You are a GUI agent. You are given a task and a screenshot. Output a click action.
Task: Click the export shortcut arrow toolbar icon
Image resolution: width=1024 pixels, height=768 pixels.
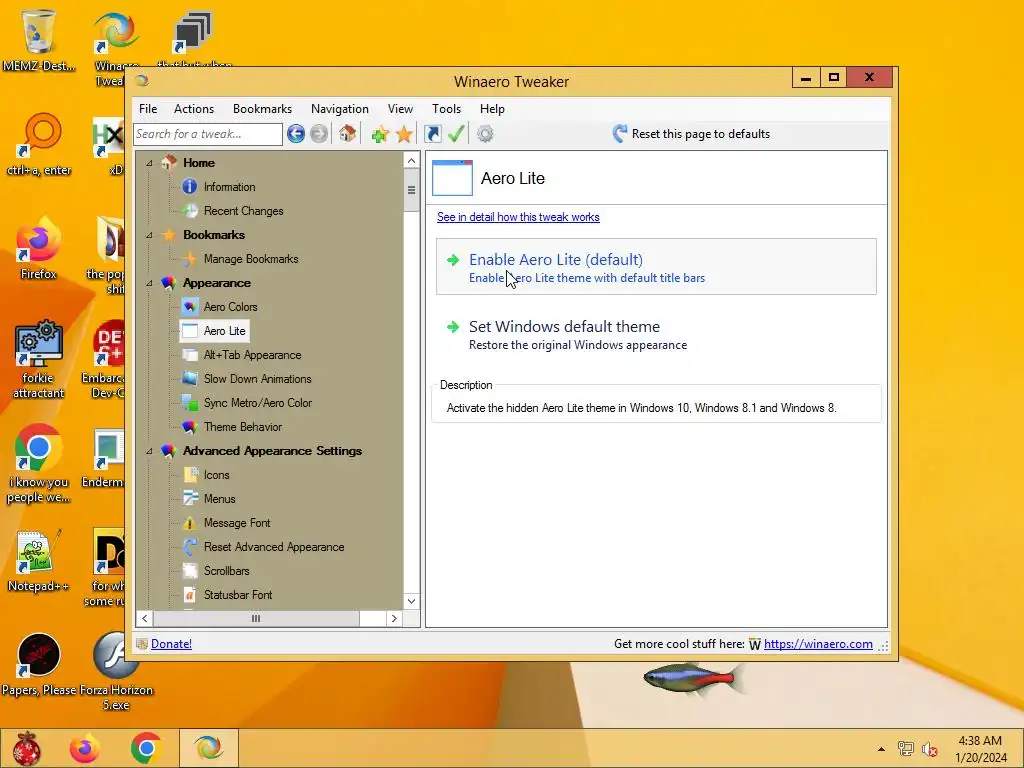[432, 134]
